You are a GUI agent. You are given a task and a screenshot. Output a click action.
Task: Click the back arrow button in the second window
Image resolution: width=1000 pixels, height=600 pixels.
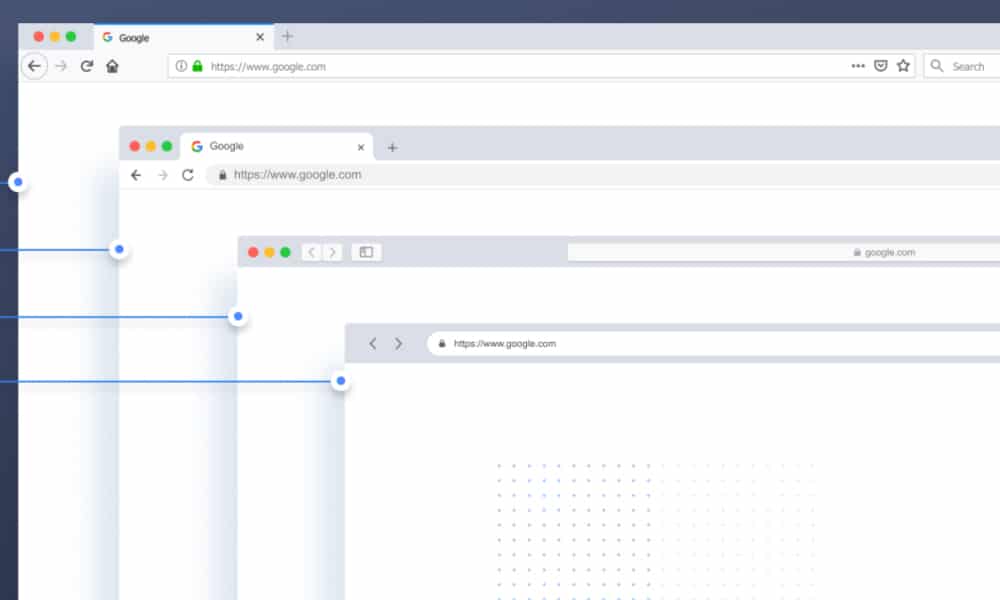[136, 174]
